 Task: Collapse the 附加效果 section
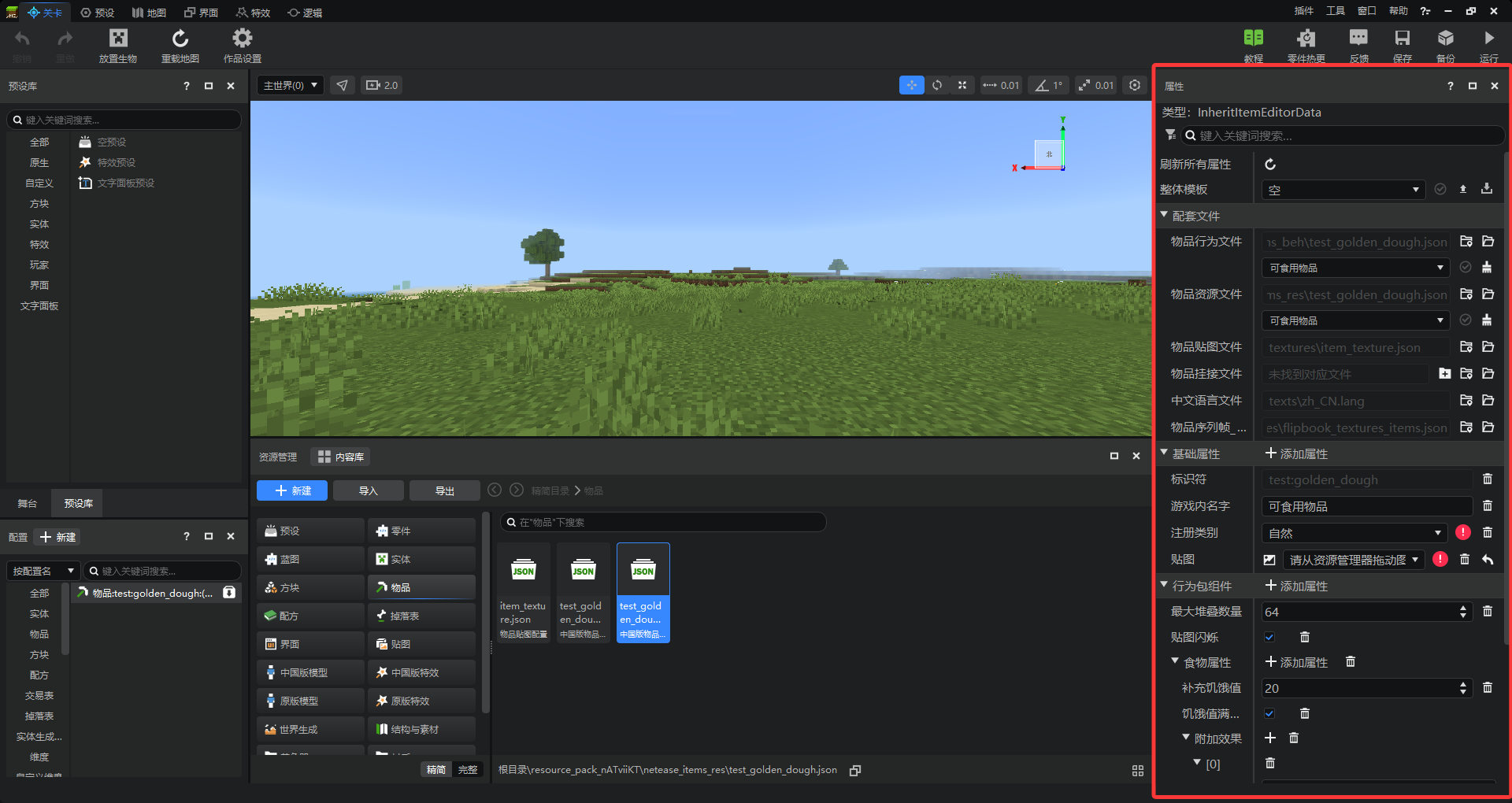click(x=1186, y=738)
